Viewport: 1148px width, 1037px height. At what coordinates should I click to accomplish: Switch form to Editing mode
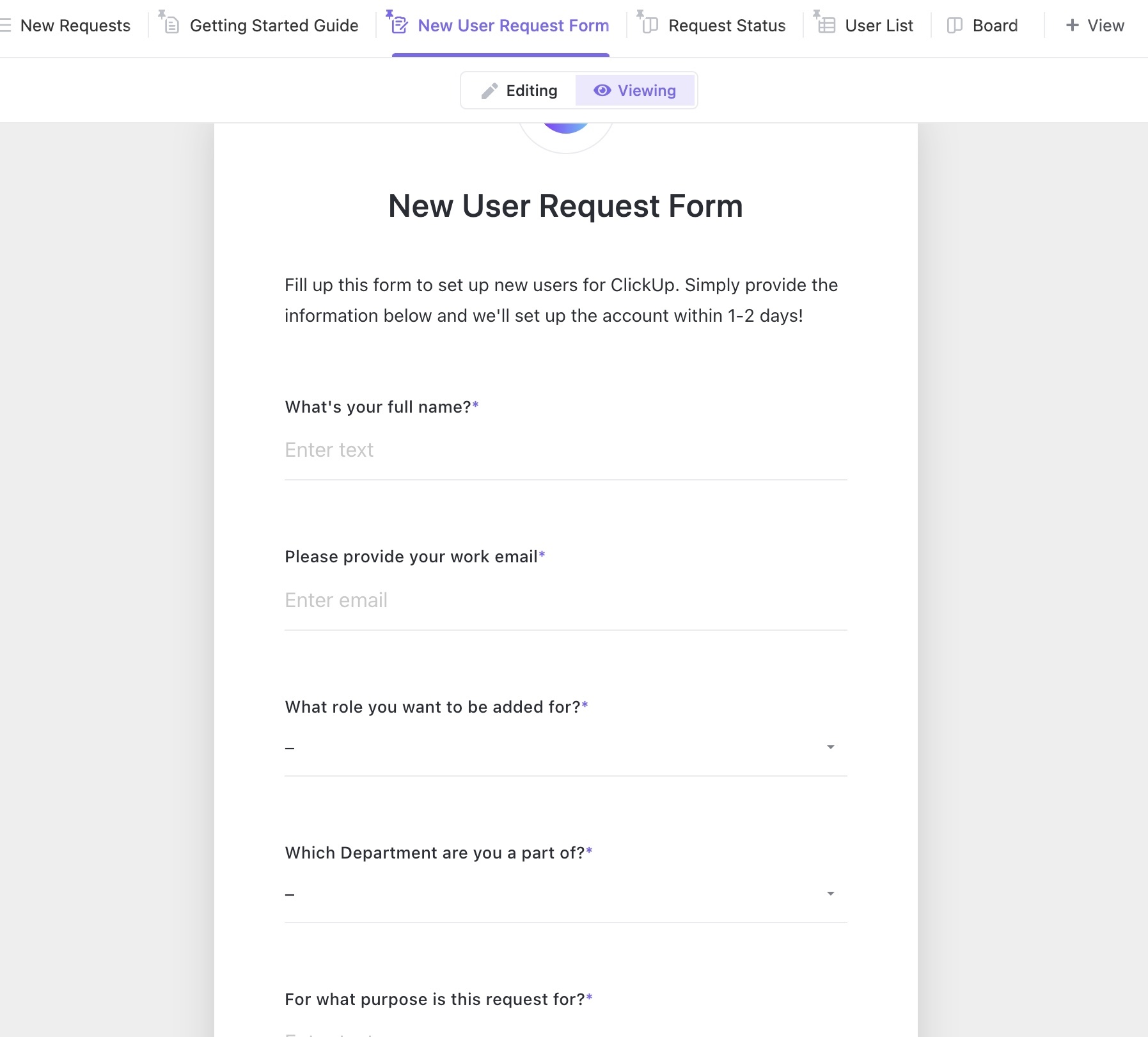click(519, 91)
